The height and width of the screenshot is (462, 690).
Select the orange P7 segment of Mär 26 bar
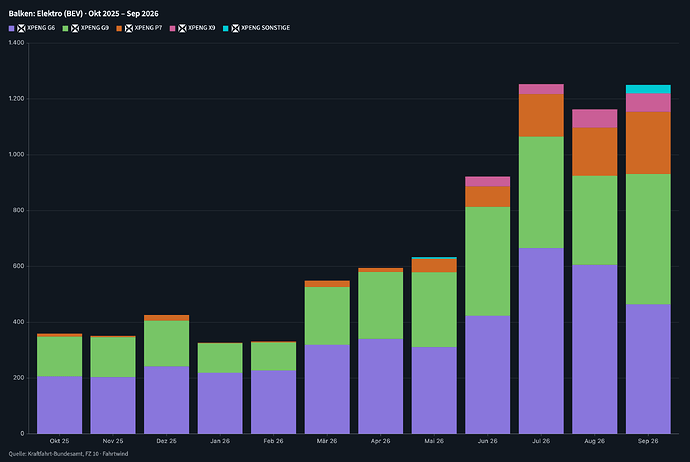pos(327,284)
